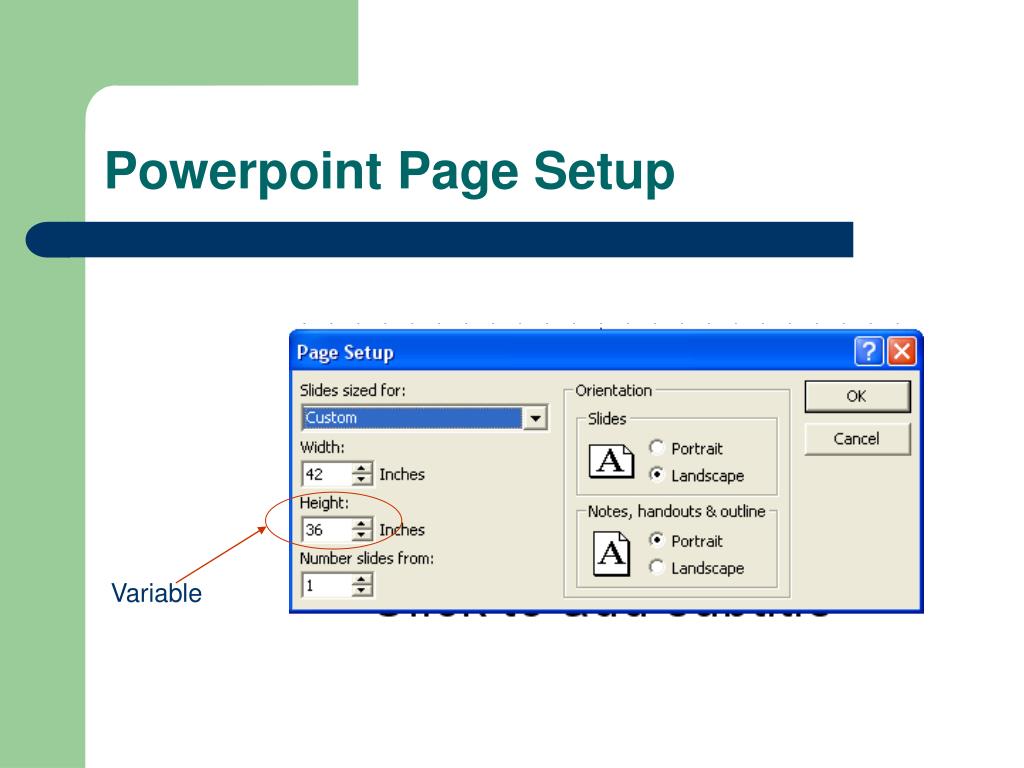Select Portrait orientation for Slides

coord(657,448)
